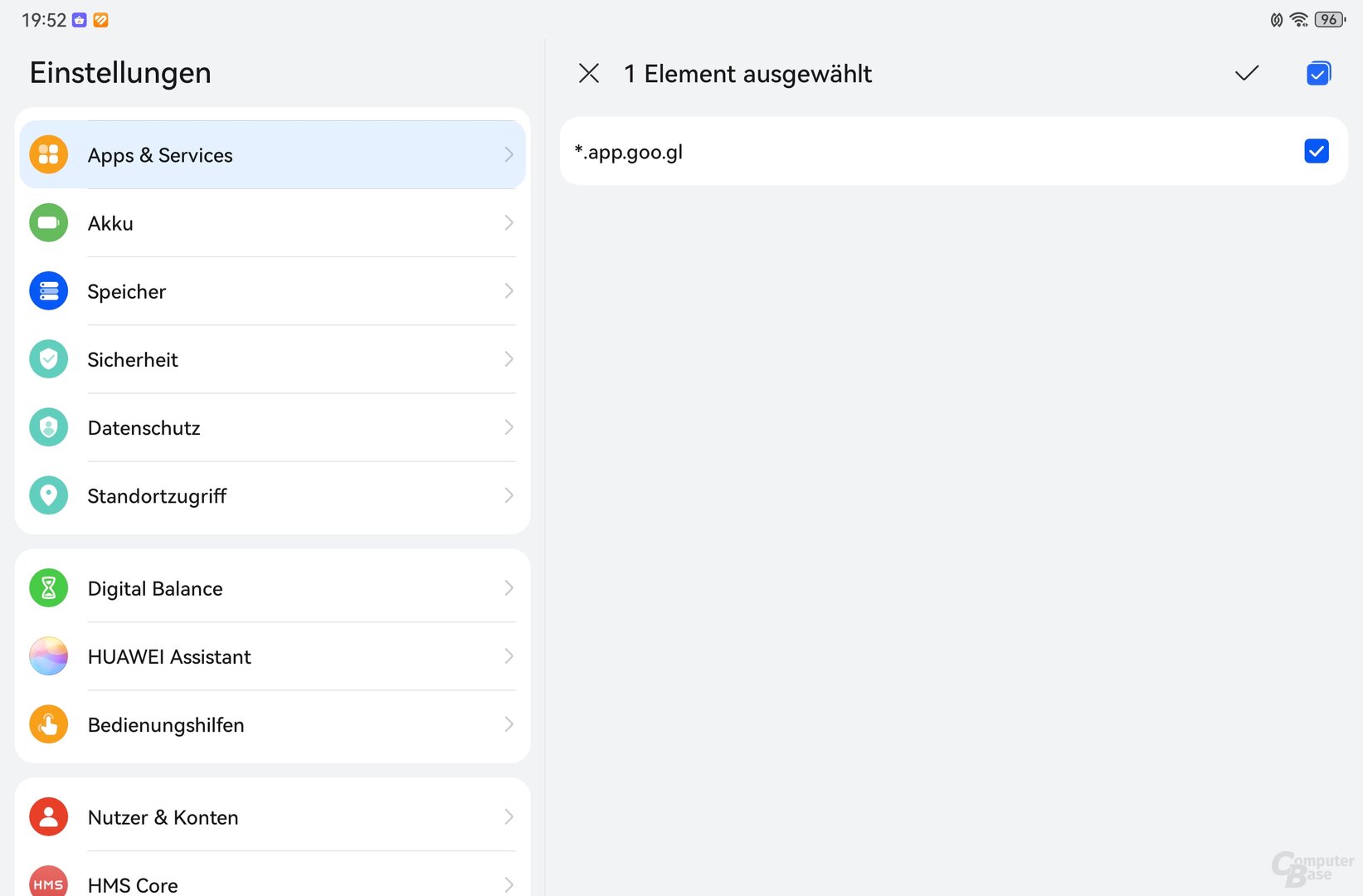Open Apps & Services orange grid icon
Image resolution: width=1363 pixels, height=896 pixels.
(49, 154)
